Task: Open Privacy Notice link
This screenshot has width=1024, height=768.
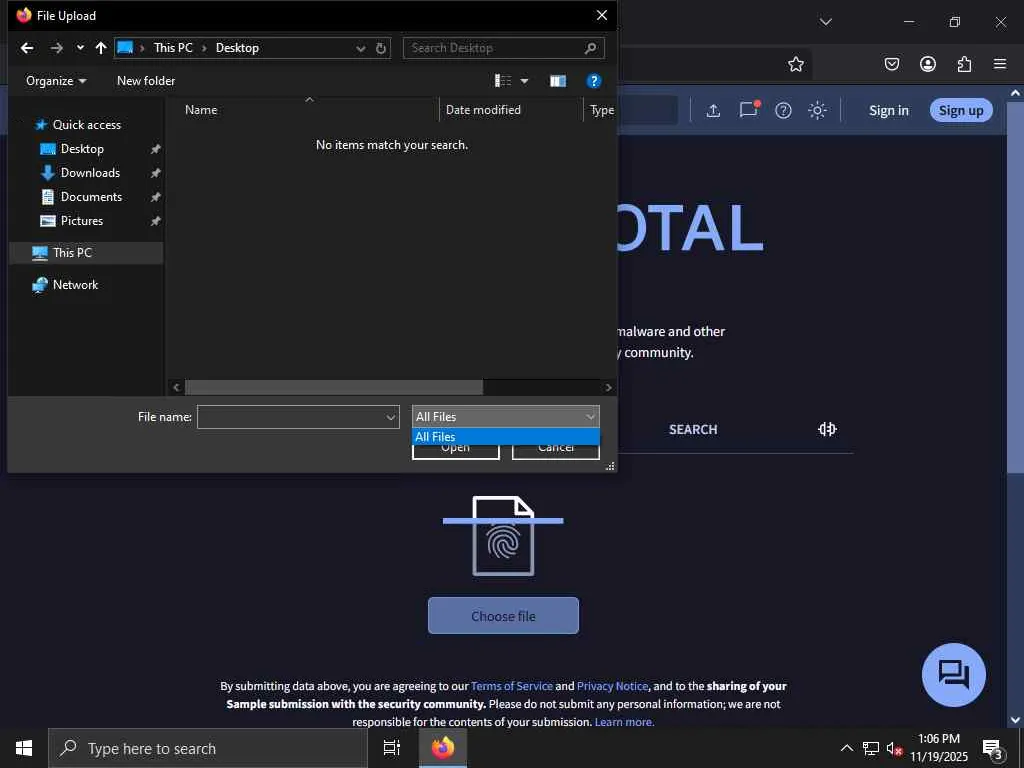Action: pyautogui.click(x=612, y=686)
